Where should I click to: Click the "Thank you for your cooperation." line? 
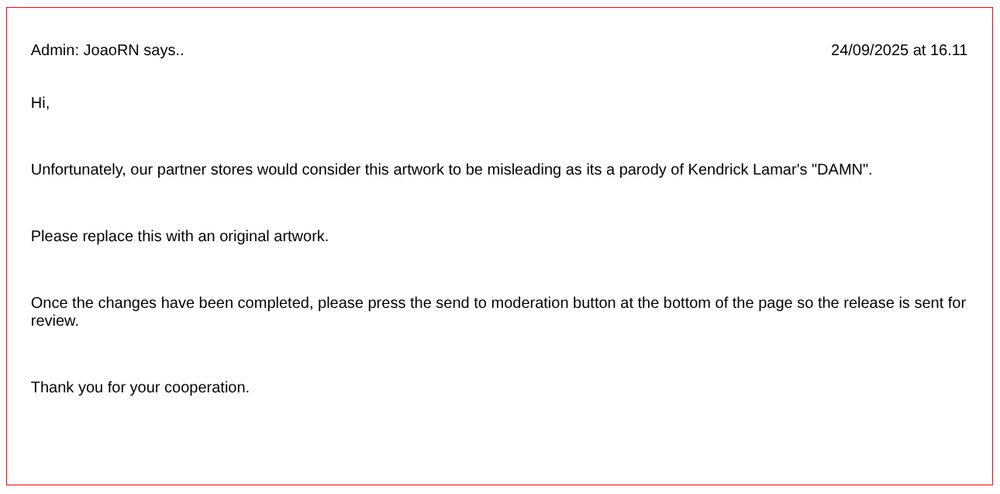[x=140, y=387]
